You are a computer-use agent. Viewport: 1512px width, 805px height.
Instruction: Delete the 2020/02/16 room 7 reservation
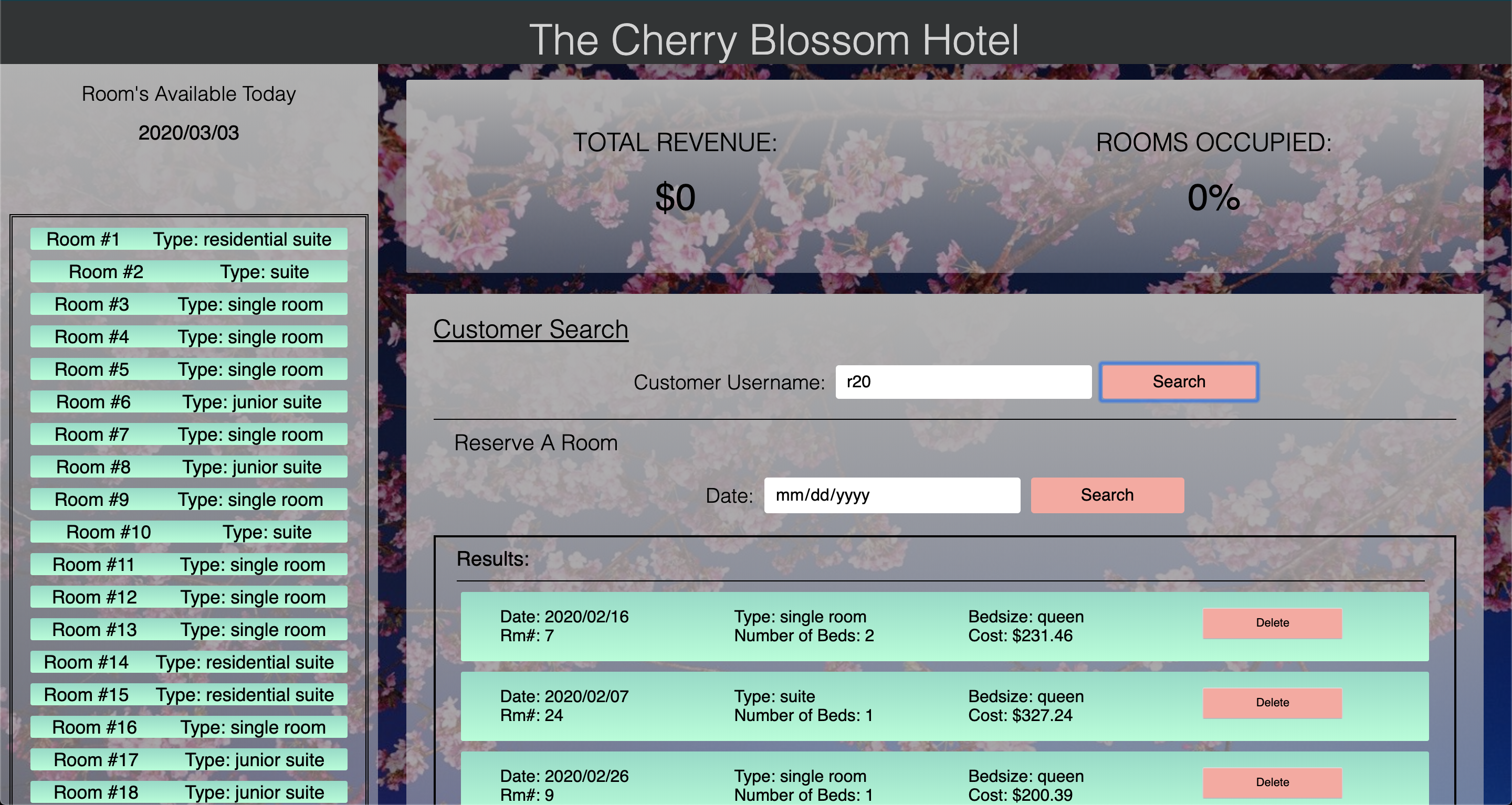click(x=1272, y=623)
